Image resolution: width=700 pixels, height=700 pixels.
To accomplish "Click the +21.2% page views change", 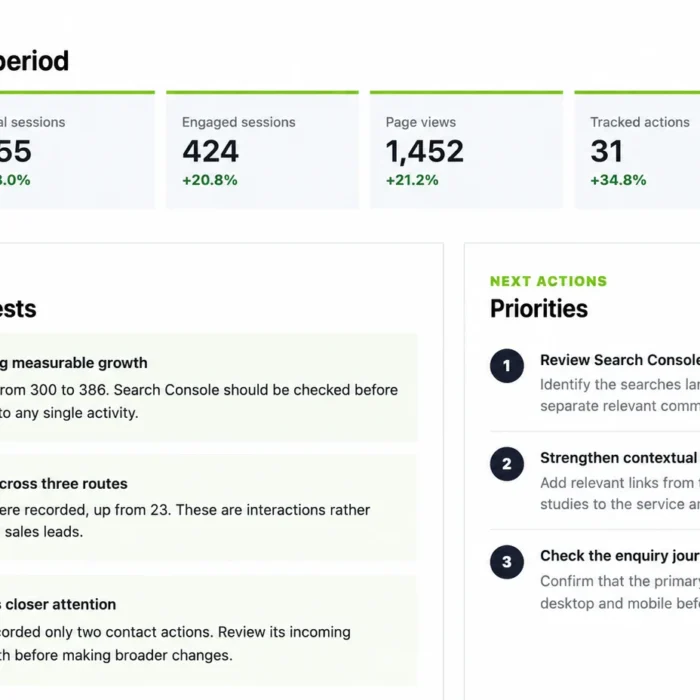I will click(412, 180).
